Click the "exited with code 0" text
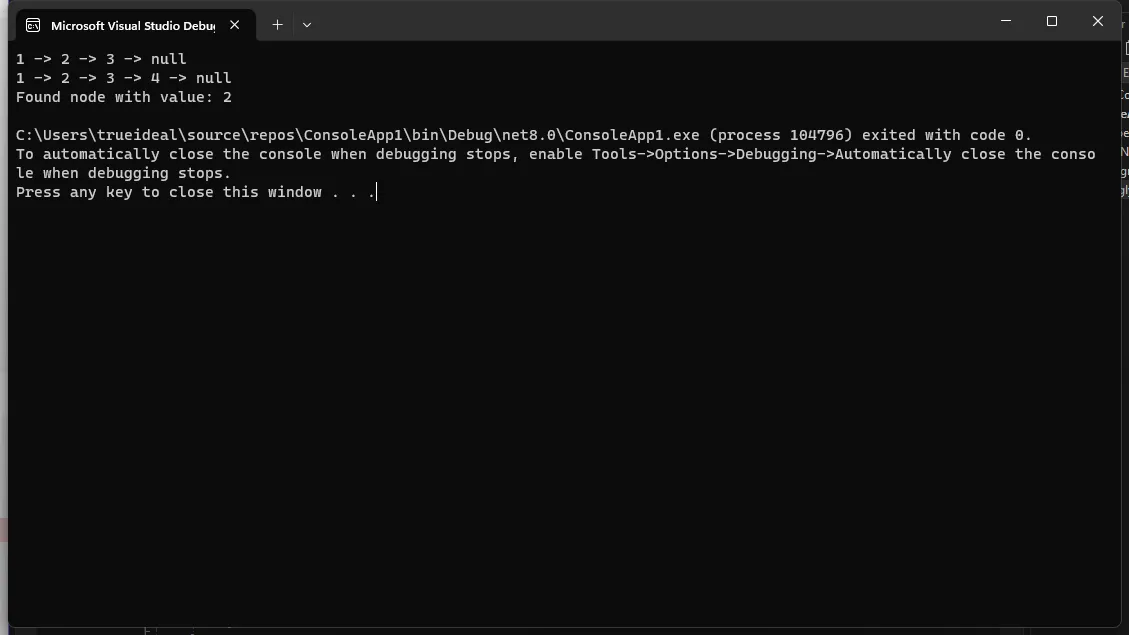 tap(944, 135)
